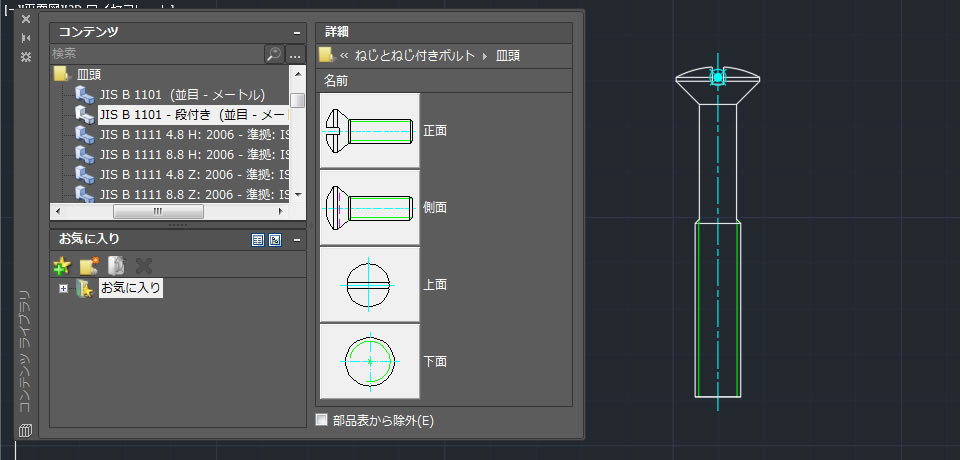Add to favorites with green star icon

point(62,266)
